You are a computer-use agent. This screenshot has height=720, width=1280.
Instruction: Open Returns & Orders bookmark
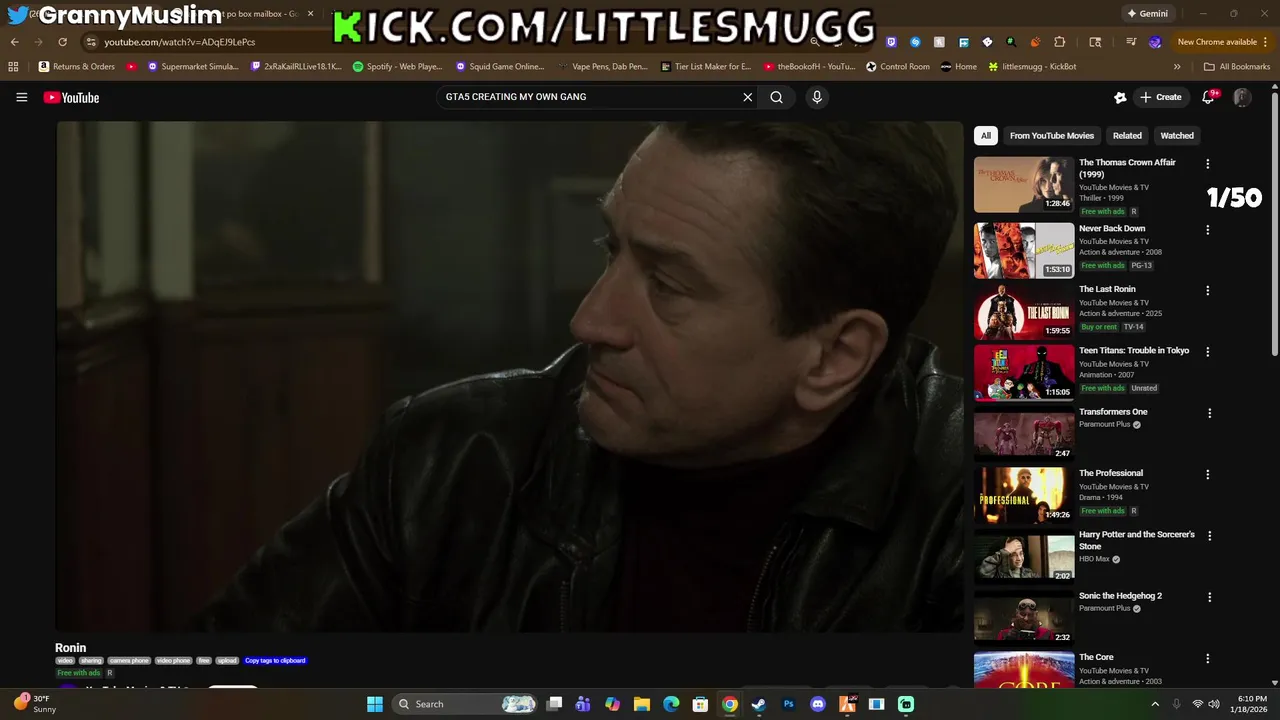coord(77,67)
